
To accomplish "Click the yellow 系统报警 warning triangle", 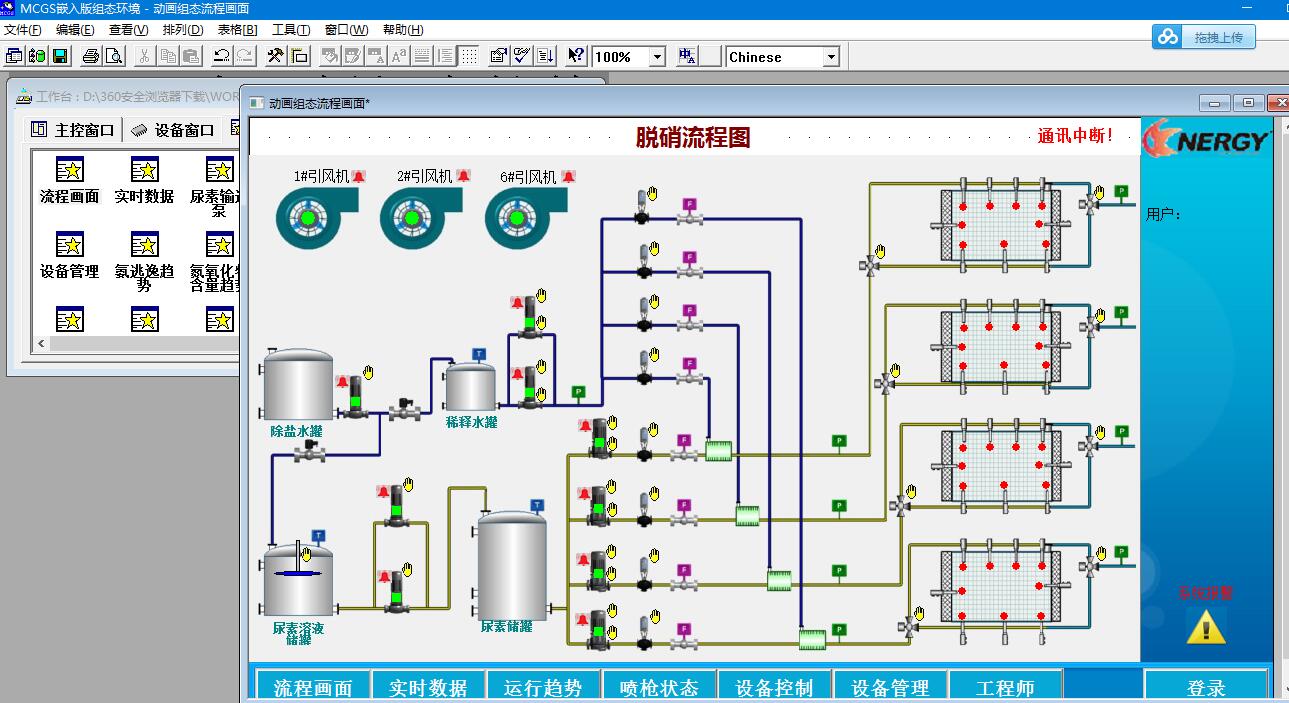I will (x=1205, y=627).
